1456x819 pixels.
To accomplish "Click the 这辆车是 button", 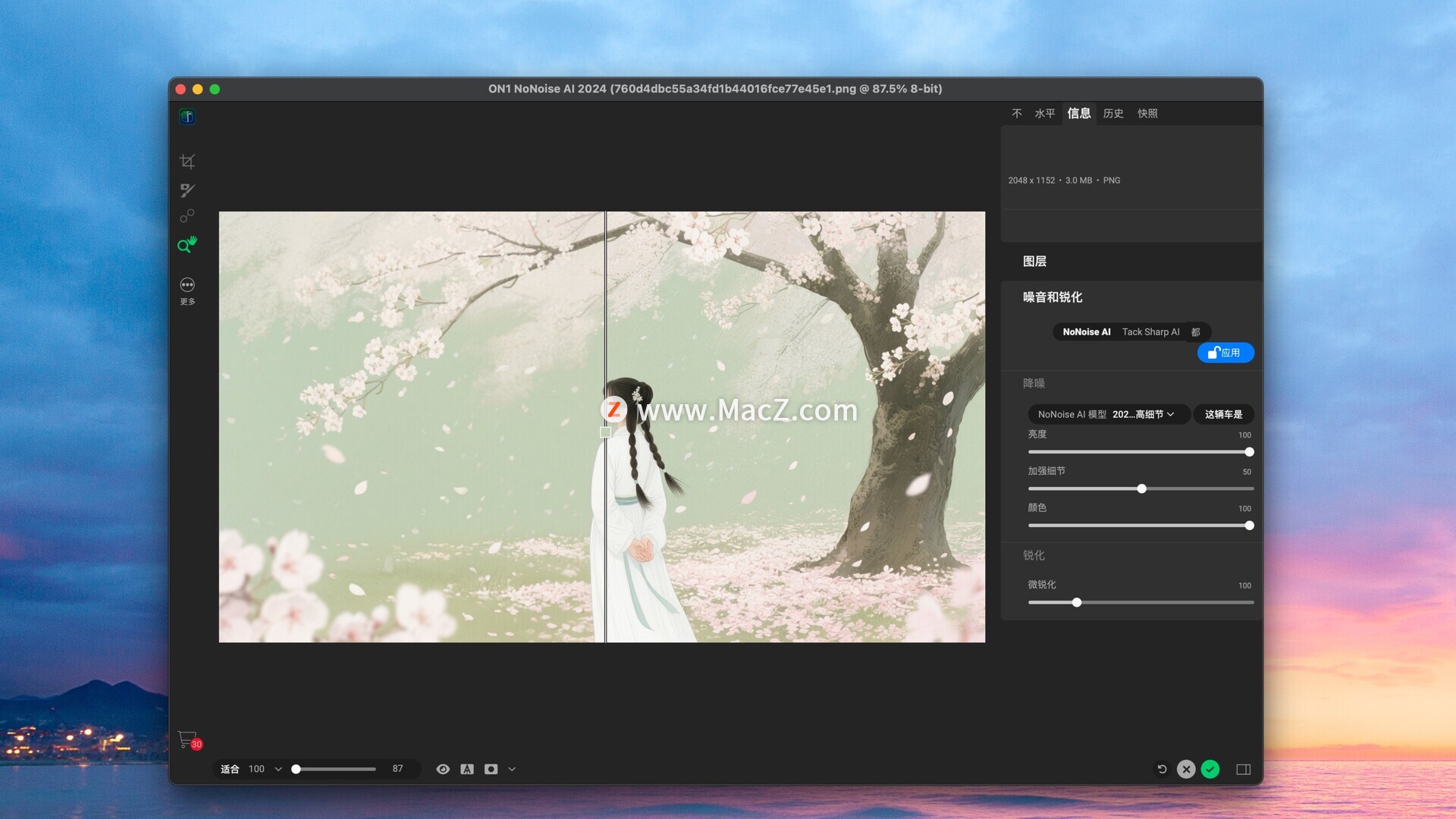I will pyautogui.click(x=1223, y=414).
